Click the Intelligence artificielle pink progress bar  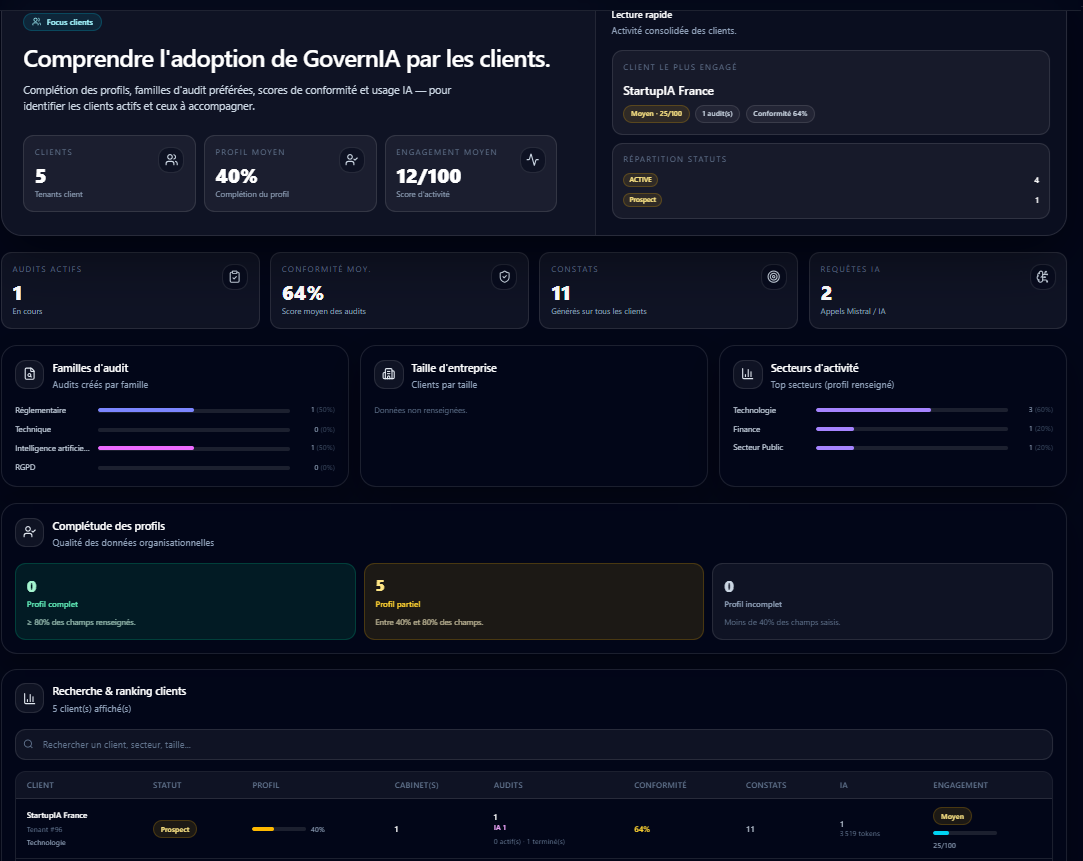[x=194, y=448]
